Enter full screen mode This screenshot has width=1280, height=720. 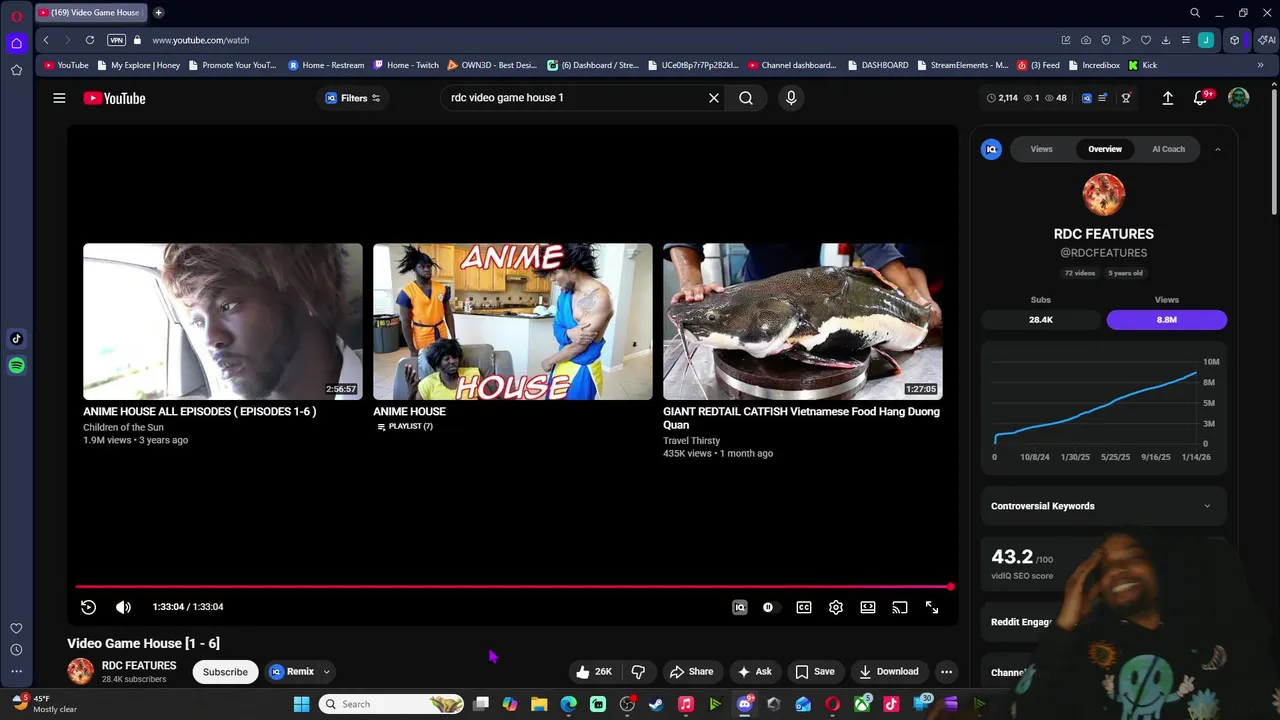[x=932, y=607]
